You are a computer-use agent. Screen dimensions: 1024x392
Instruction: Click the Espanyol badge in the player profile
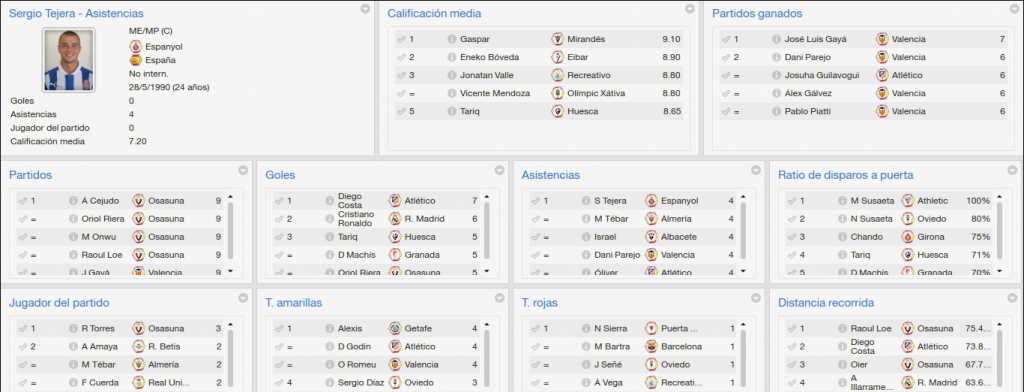[135, 47]
